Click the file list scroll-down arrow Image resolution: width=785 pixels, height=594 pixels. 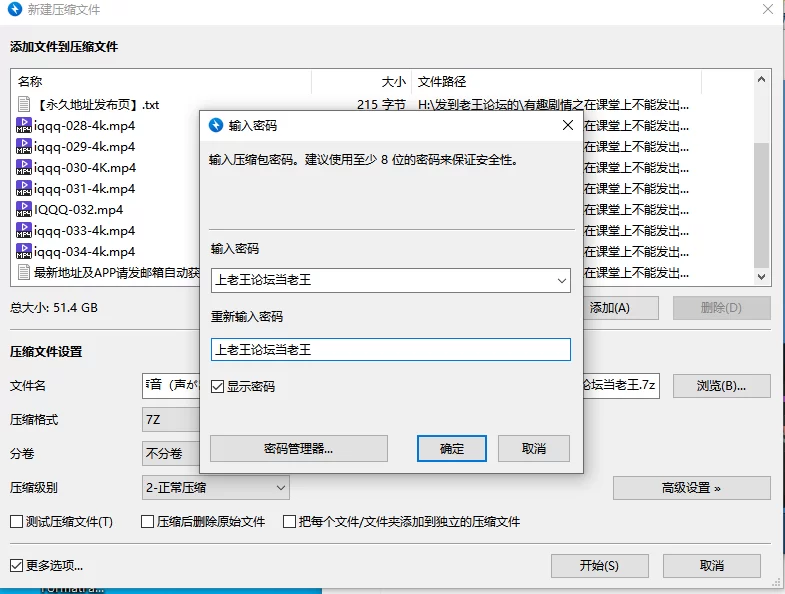tap(761, 276)
